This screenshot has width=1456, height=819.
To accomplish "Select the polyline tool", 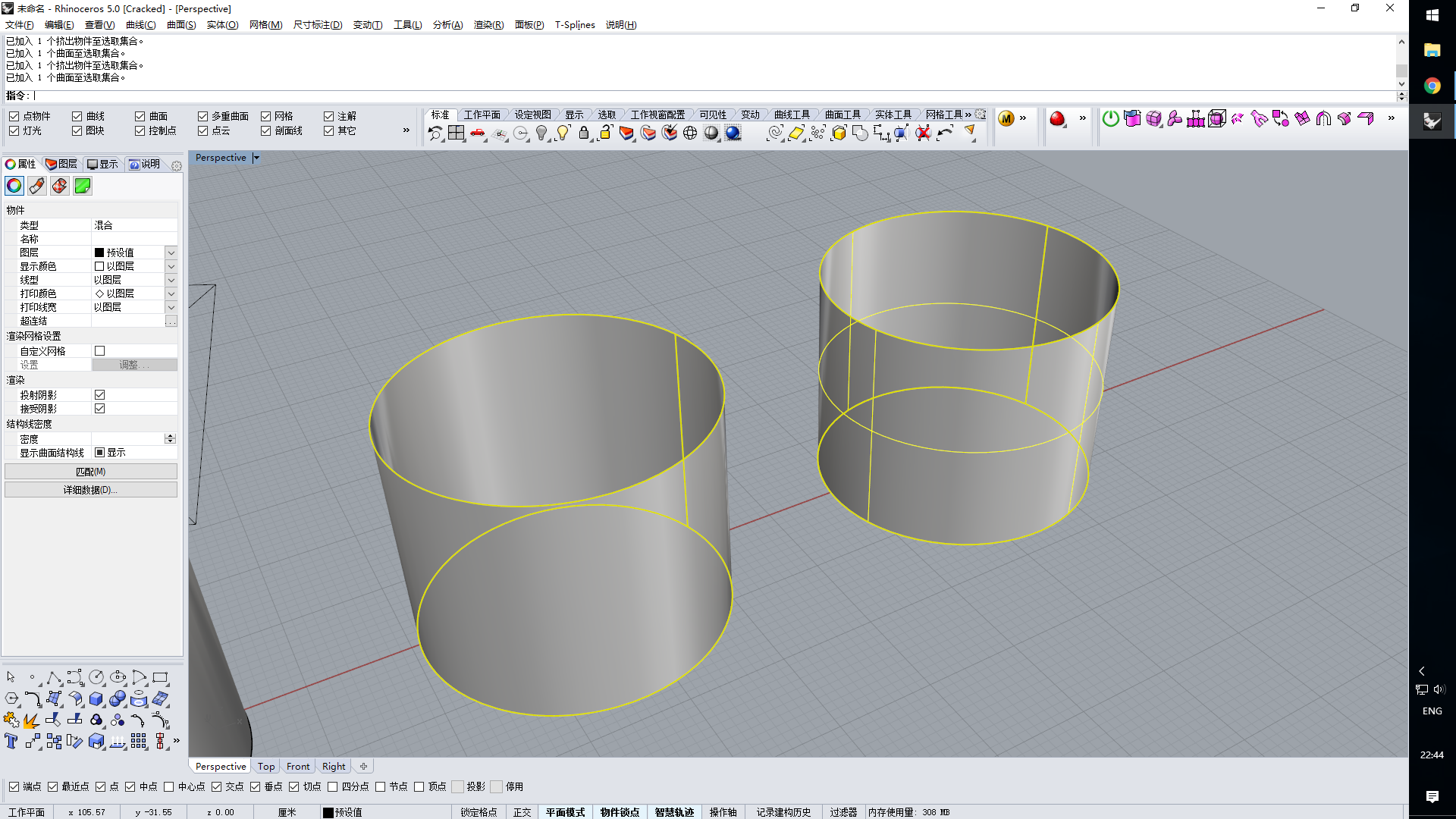I will 54,677.
